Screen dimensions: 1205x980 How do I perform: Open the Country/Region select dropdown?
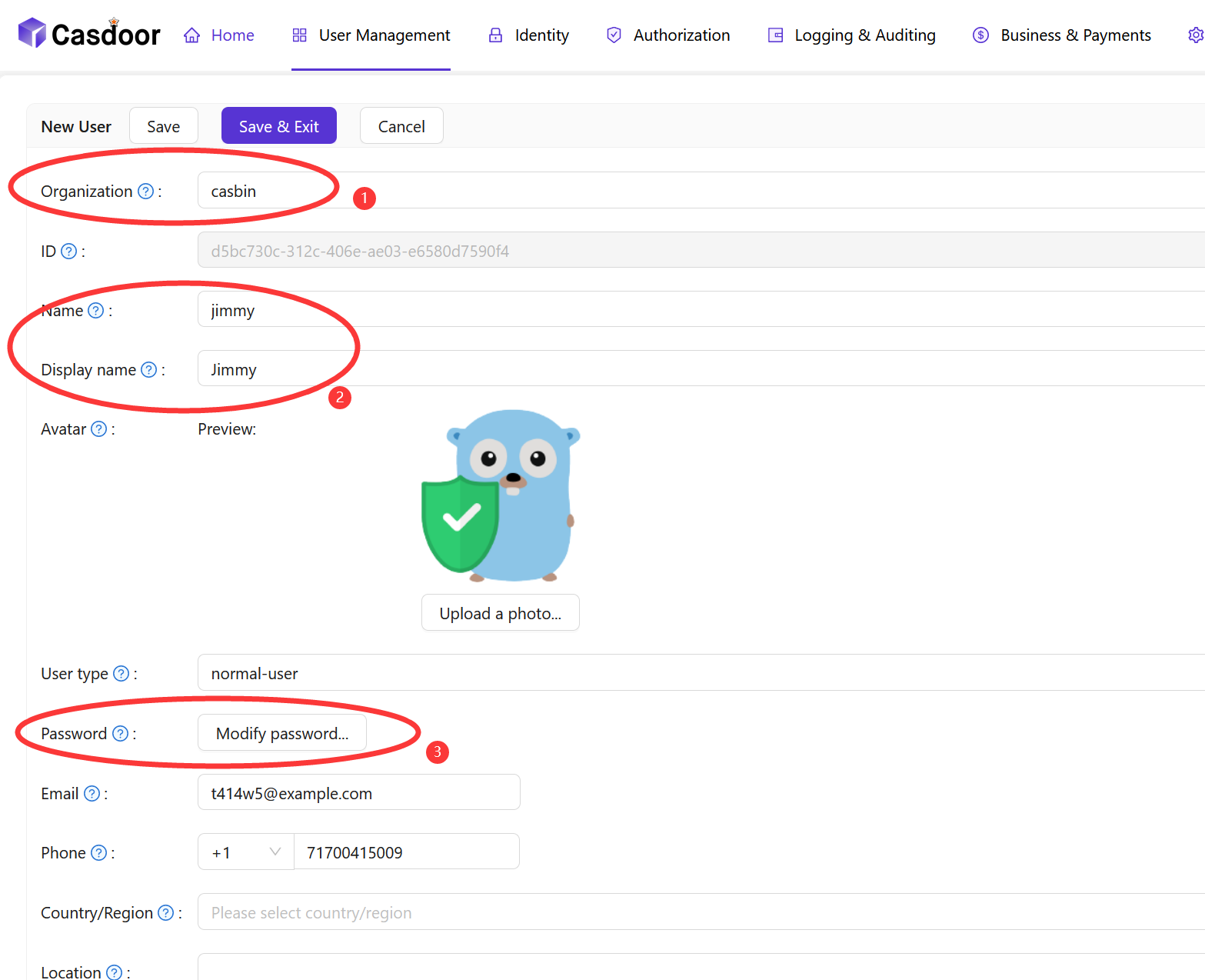692,912
